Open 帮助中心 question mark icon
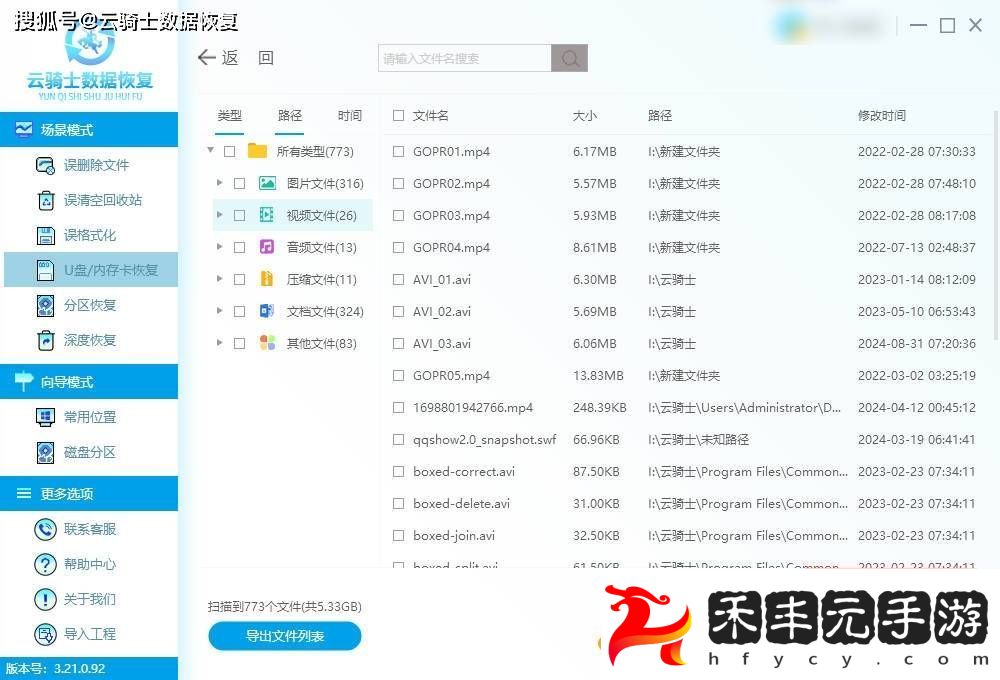 pos(45,564)
